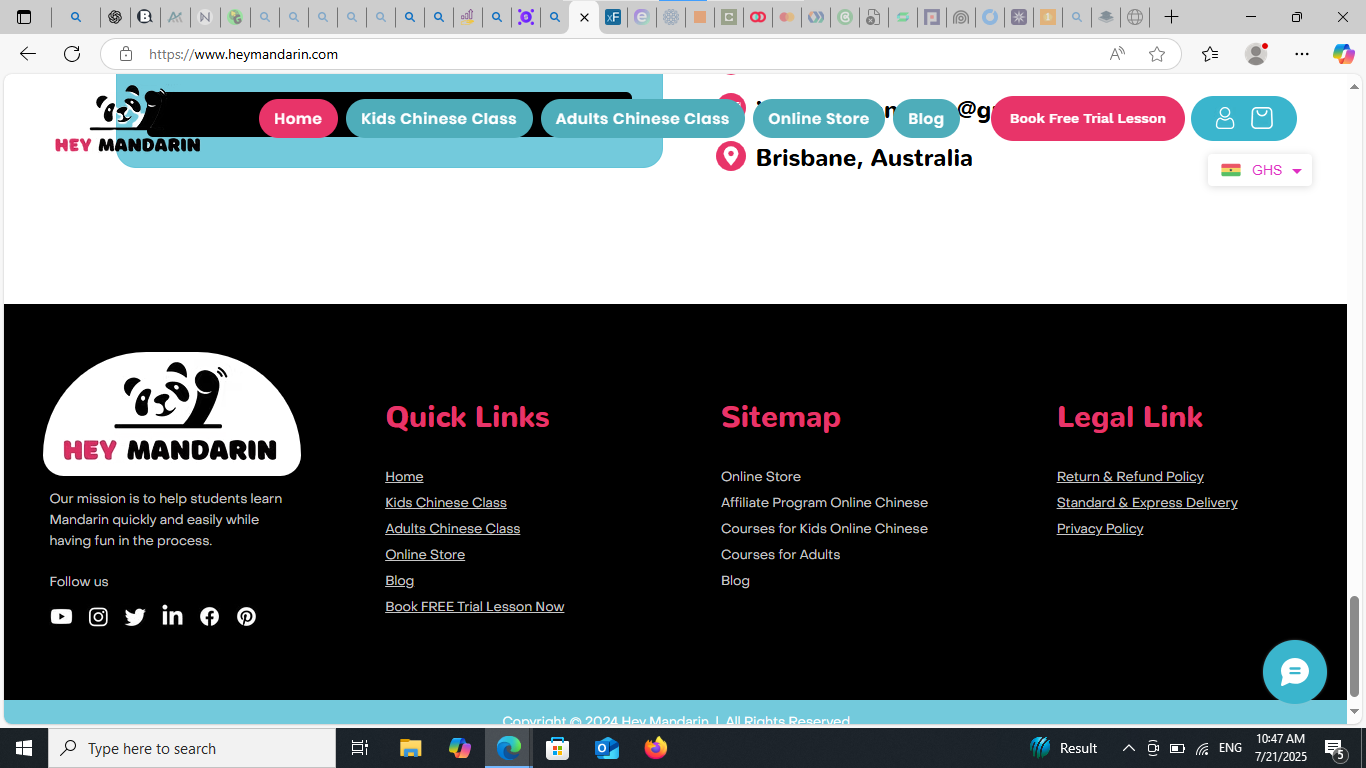
Task: Reload the current page
Action: point(72,54)
